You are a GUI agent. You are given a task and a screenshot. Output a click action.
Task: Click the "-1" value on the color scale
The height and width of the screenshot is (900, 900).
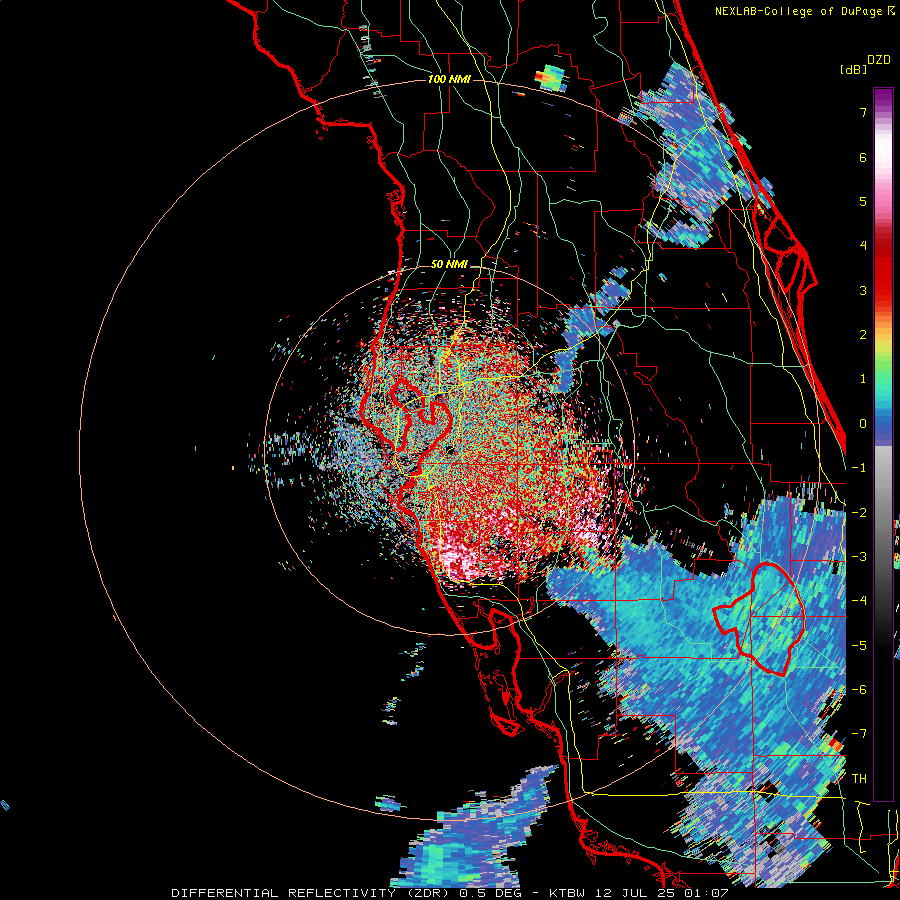click(x=859, y=468)
